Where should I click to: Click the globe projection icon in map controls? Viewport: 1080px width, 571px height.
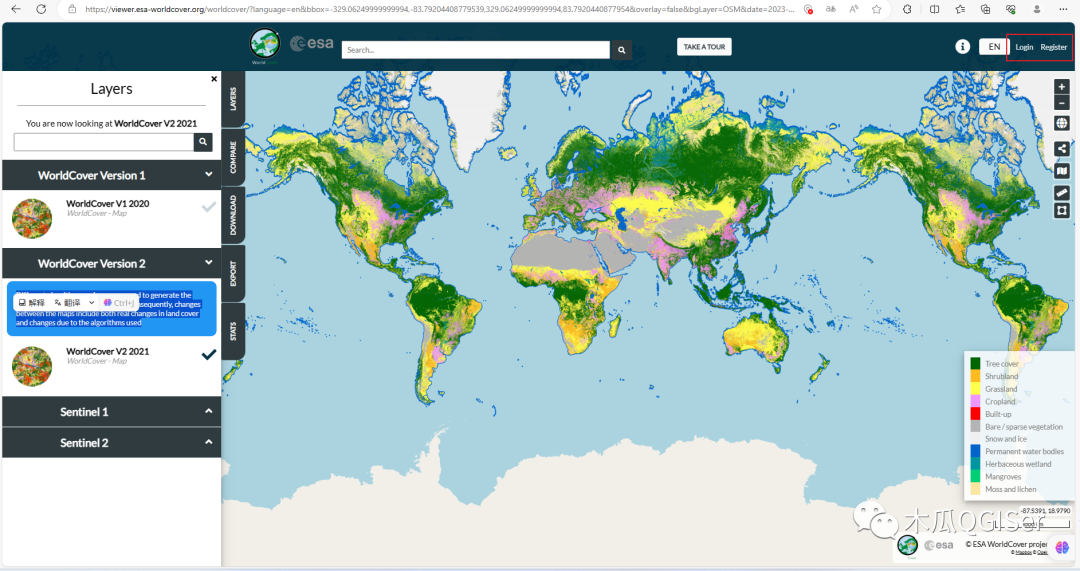point(1061,124)
